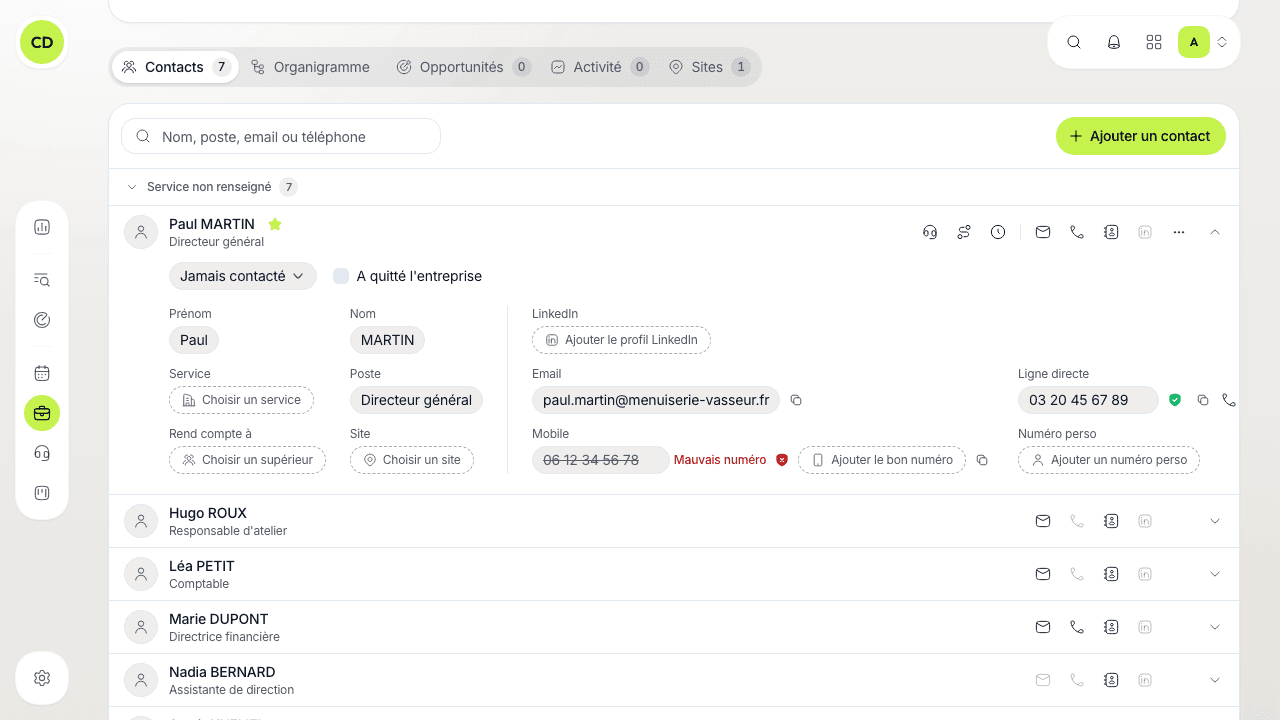The width and height of the screenshot is (1280, 720).
Task: Open the dashboard chart icon in sidebar
Action: pos(42,227)
